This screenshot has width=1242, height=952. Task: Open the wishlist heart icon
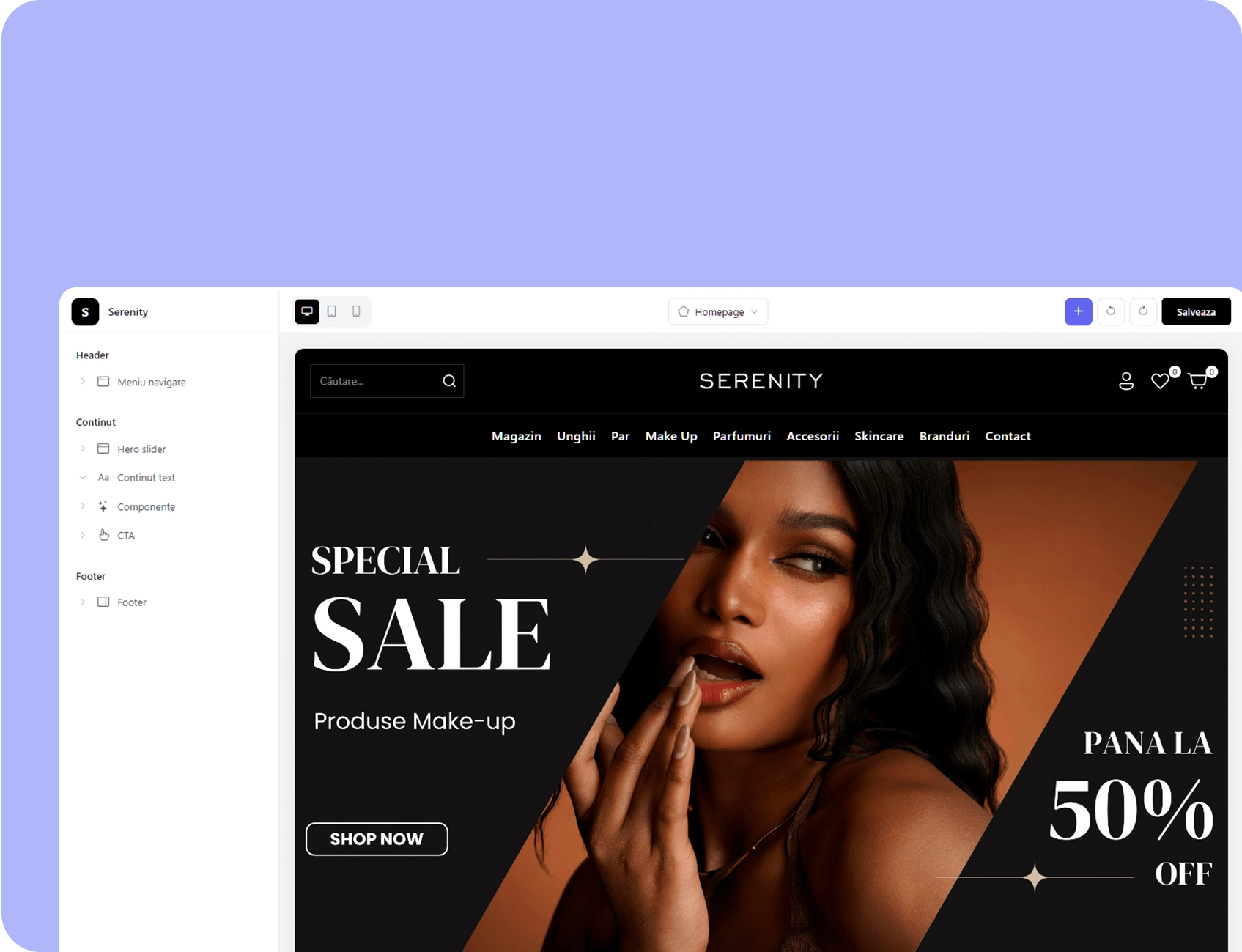click(x=1160, y=381)
